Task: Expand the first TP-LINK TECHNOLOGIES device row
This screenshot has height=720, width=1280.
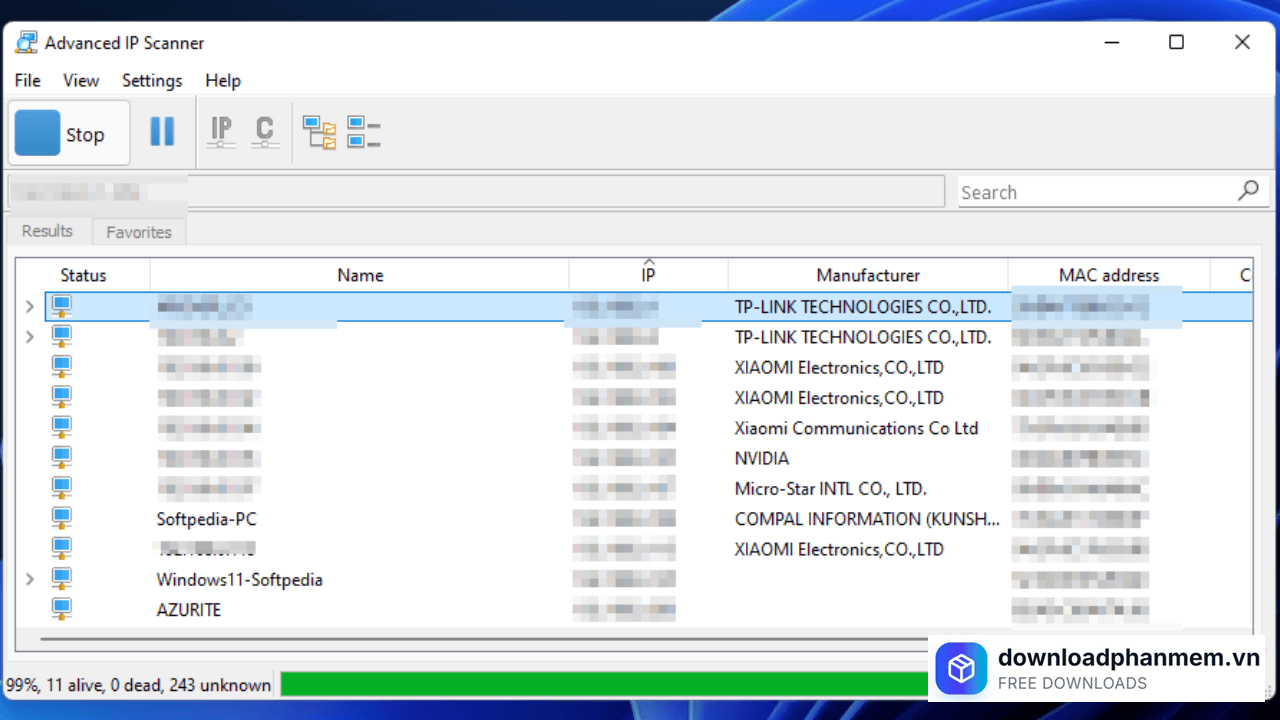Action: coord(30,307)
